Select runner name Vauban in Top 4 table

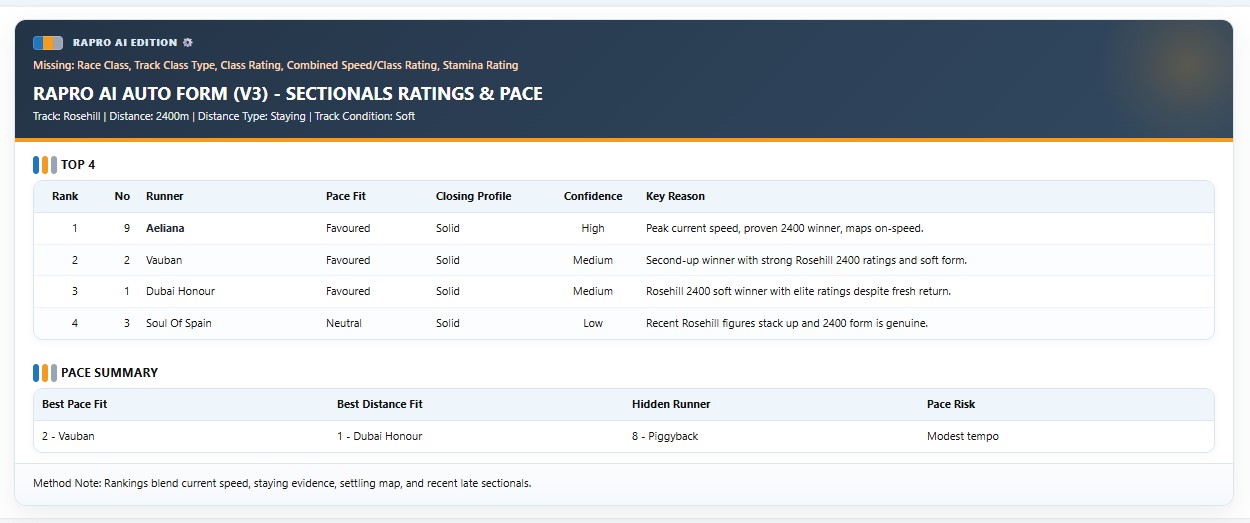point(164,260)
